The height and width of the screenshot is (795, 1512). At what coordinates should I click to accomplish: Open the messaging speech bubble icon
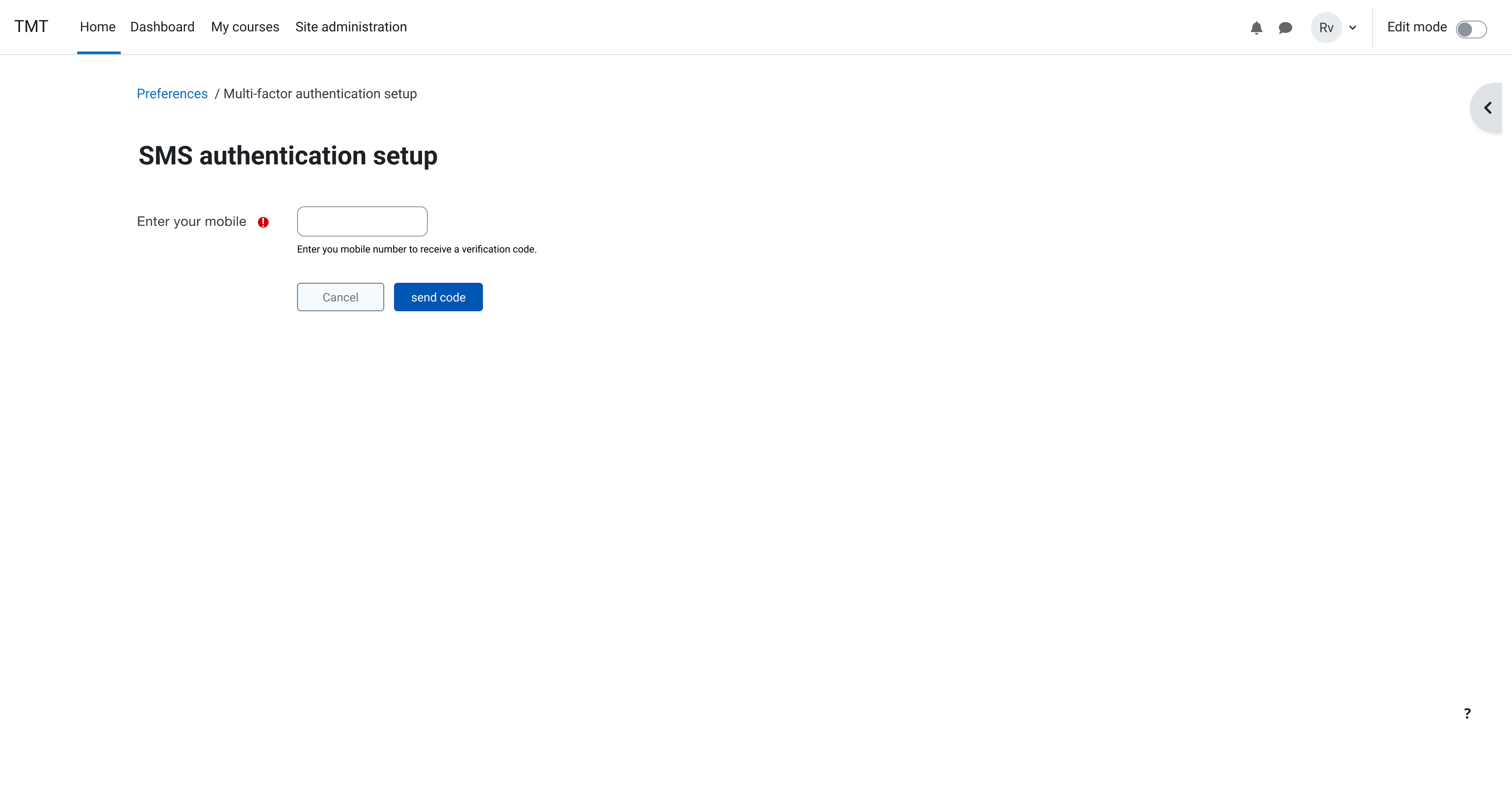click(1285, 28)
